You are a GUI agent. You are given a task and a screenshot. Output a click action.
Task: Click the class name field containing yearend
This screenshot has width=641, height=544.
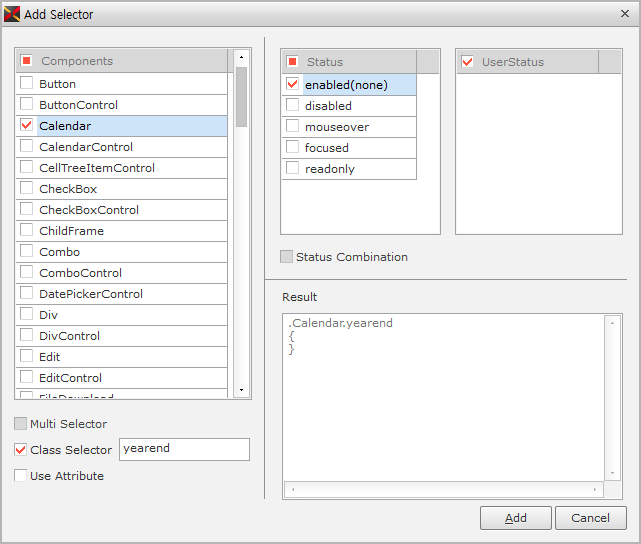(184, 449)
